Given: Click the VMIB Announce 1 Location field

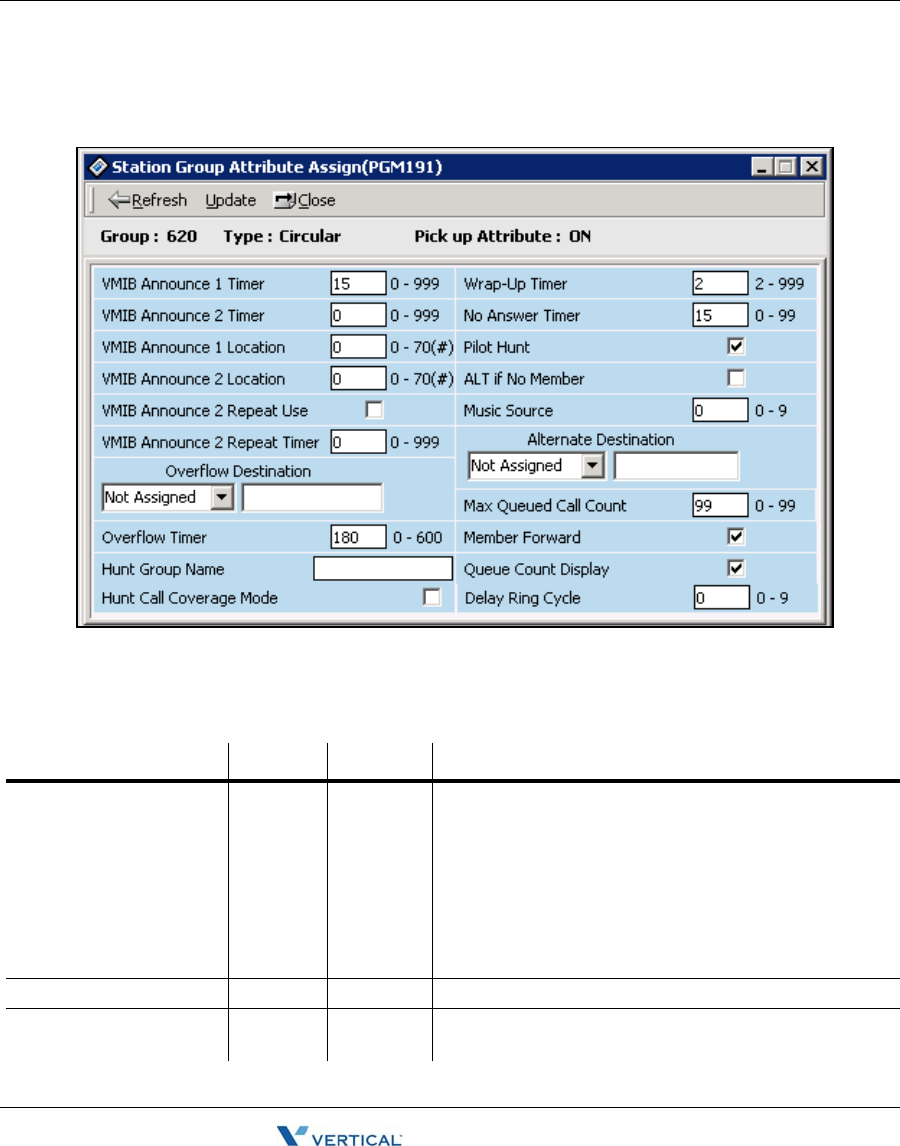Looking at the screenshot, I should [358, 346].
